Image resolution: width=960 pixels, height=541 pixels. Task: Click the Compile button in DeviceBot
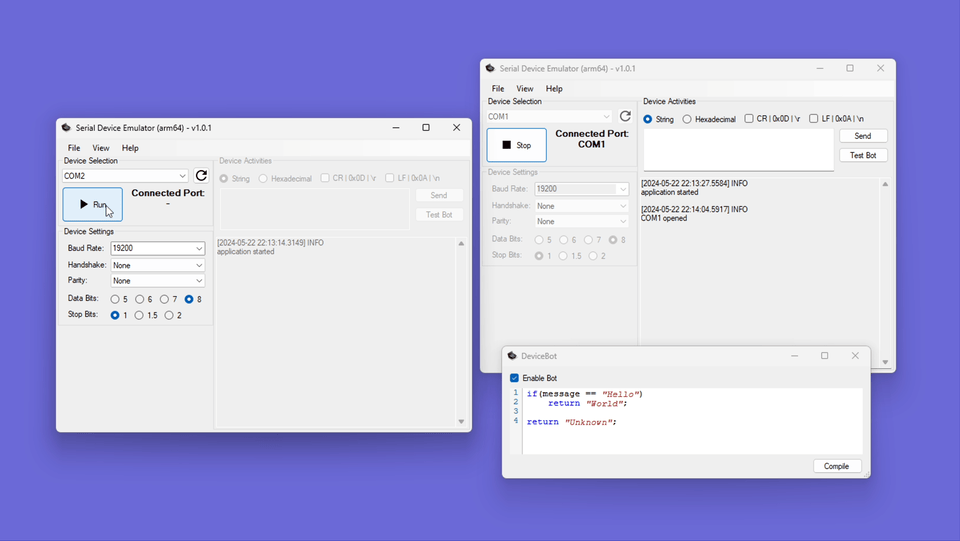pos(837,466)
